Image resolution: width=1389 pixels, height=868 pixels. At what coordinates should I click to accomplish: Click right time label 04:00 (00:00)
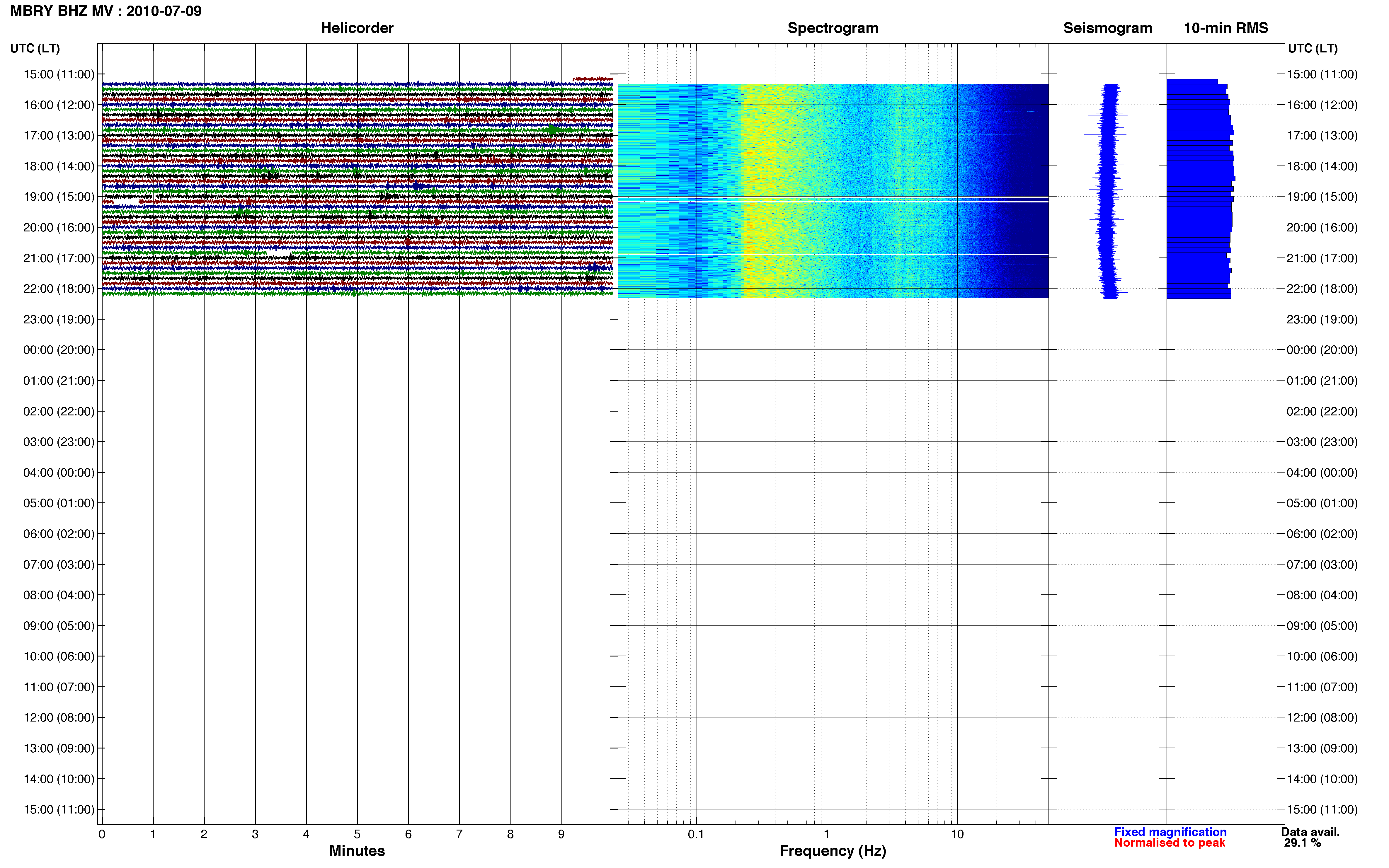[x=1322, y=473]
